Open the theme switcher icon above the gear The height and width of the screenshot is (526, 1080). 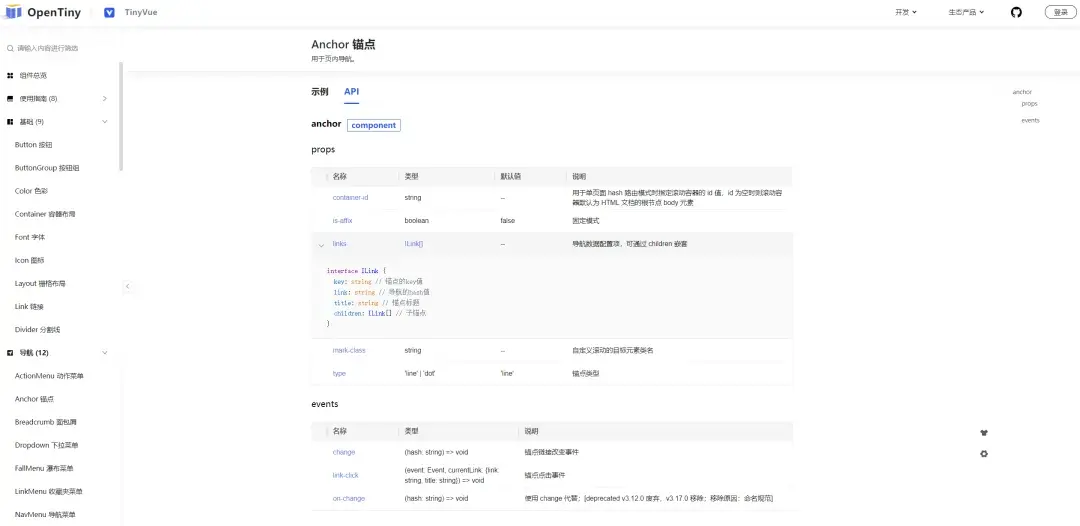pyautogui.click(x=984, y=433)
